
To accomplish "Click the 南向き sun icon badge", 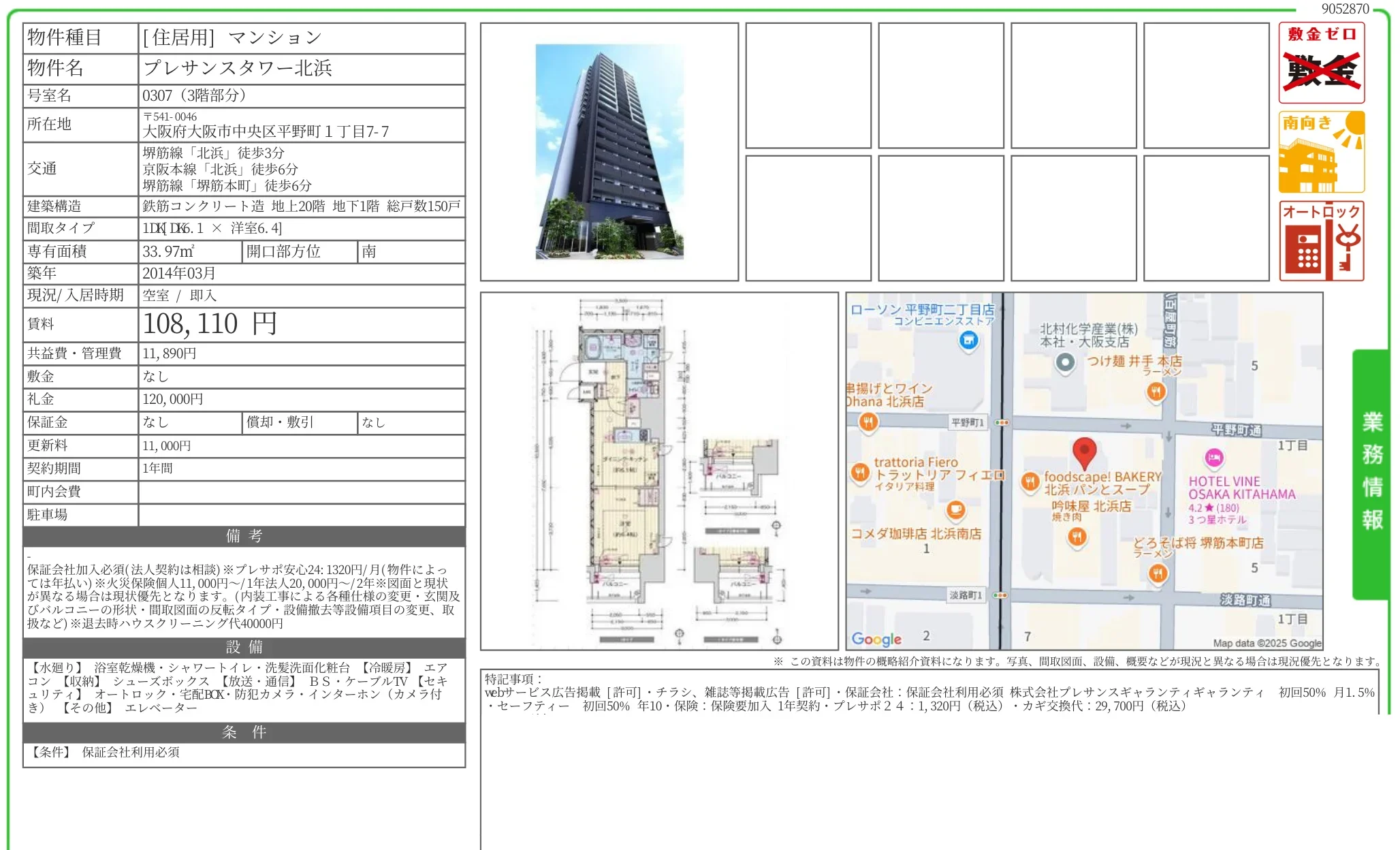I will (1321, 152).
